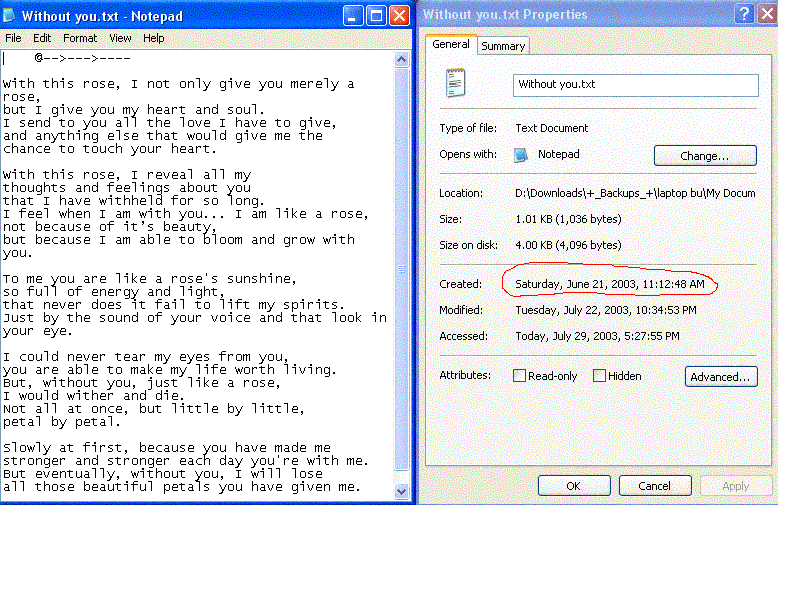Click the Notepad scrollbar down arrow
This screenshot has height=600, width=800.
tap(402, 491)
